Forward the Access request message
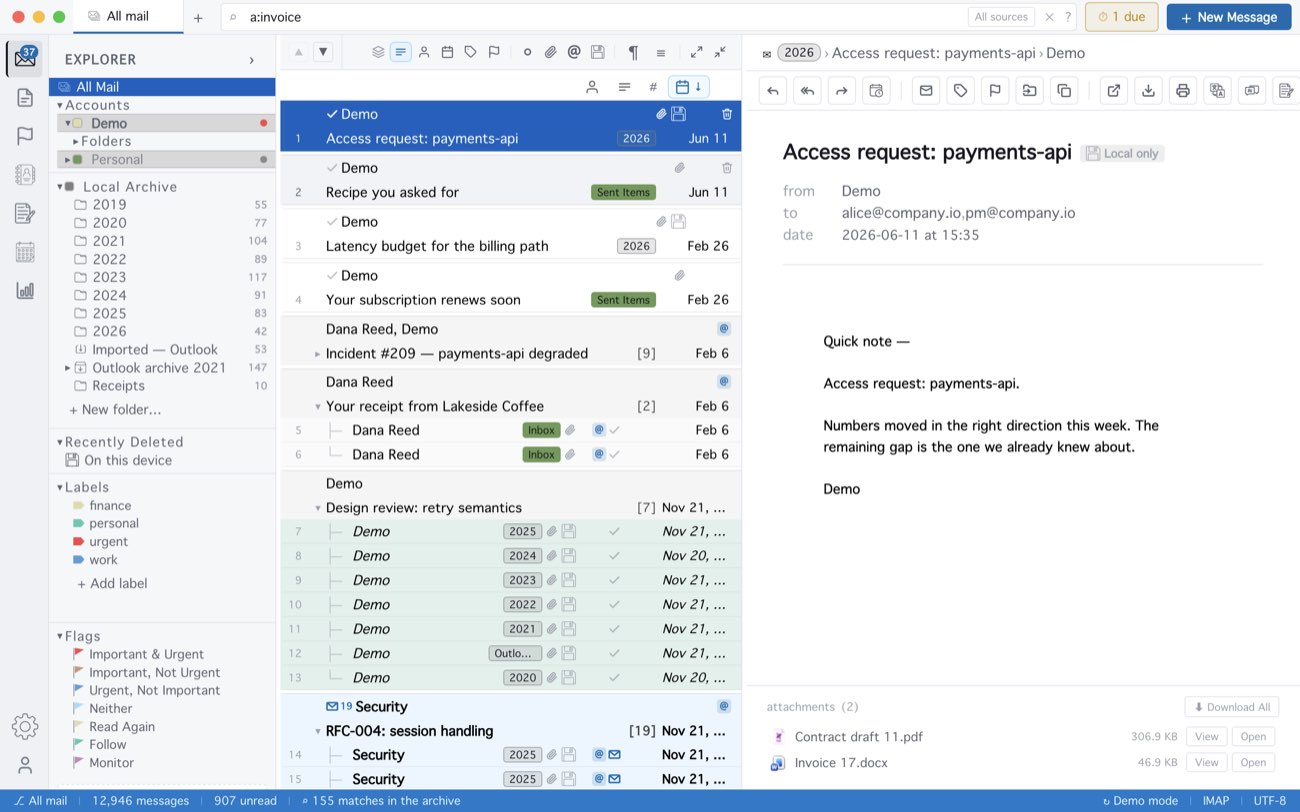The height and width of the screenshot is (812, 1300). [842, 91]
